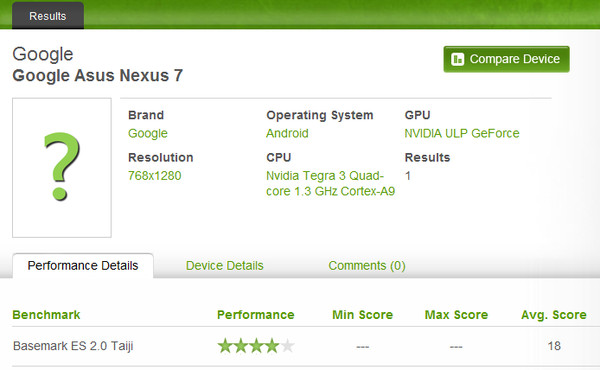
Task: Click the first green star in performance rating
Action: click(225, 346)
